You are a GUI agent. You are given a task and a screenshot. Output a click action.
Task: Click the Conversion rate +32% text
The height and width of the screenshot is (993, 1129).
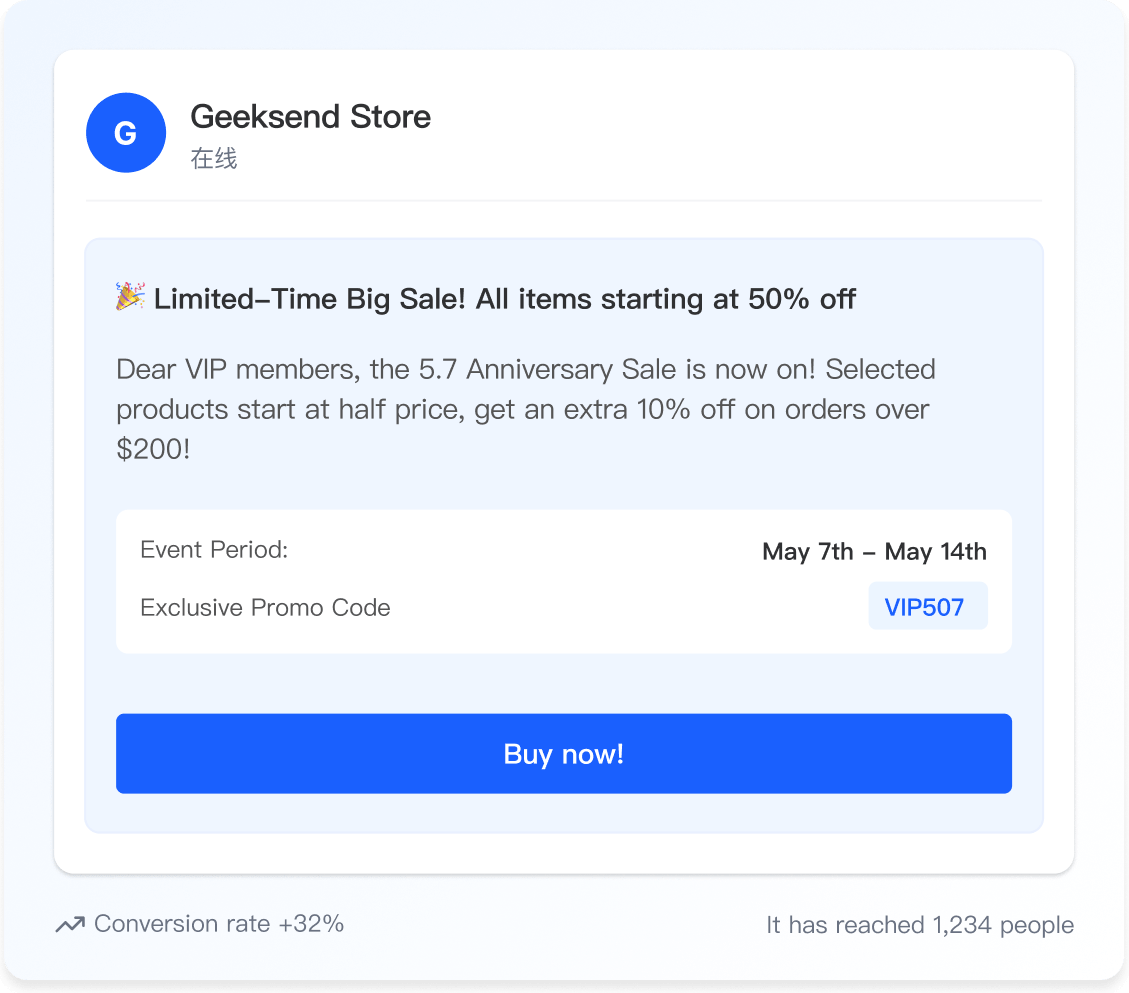coord(219,924)
